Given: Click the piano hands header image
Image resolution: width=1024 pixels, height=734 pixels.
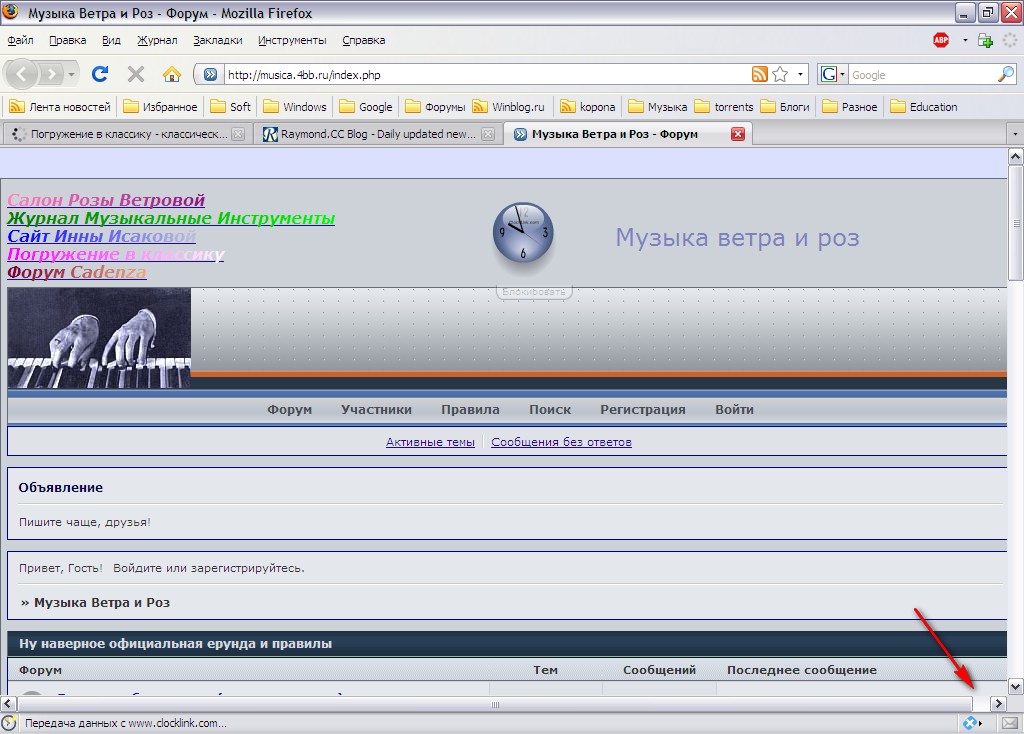Looking at the screenshot, I should [x=99, y=338].
